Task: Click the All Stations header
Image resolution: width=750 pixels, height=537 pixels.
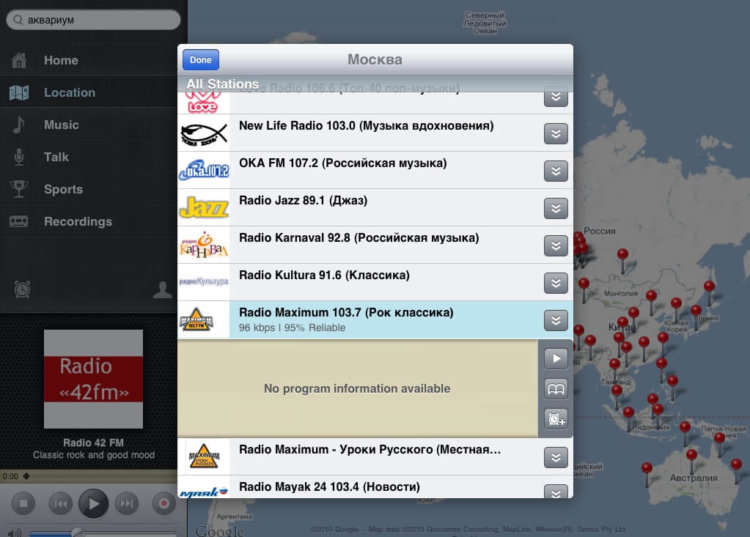Action: pyautogui.click(x=222, y=84)
